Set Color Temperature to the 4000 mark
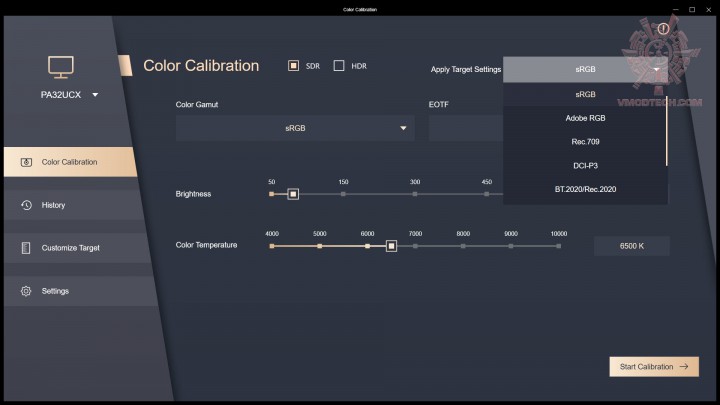 point(272,246)
